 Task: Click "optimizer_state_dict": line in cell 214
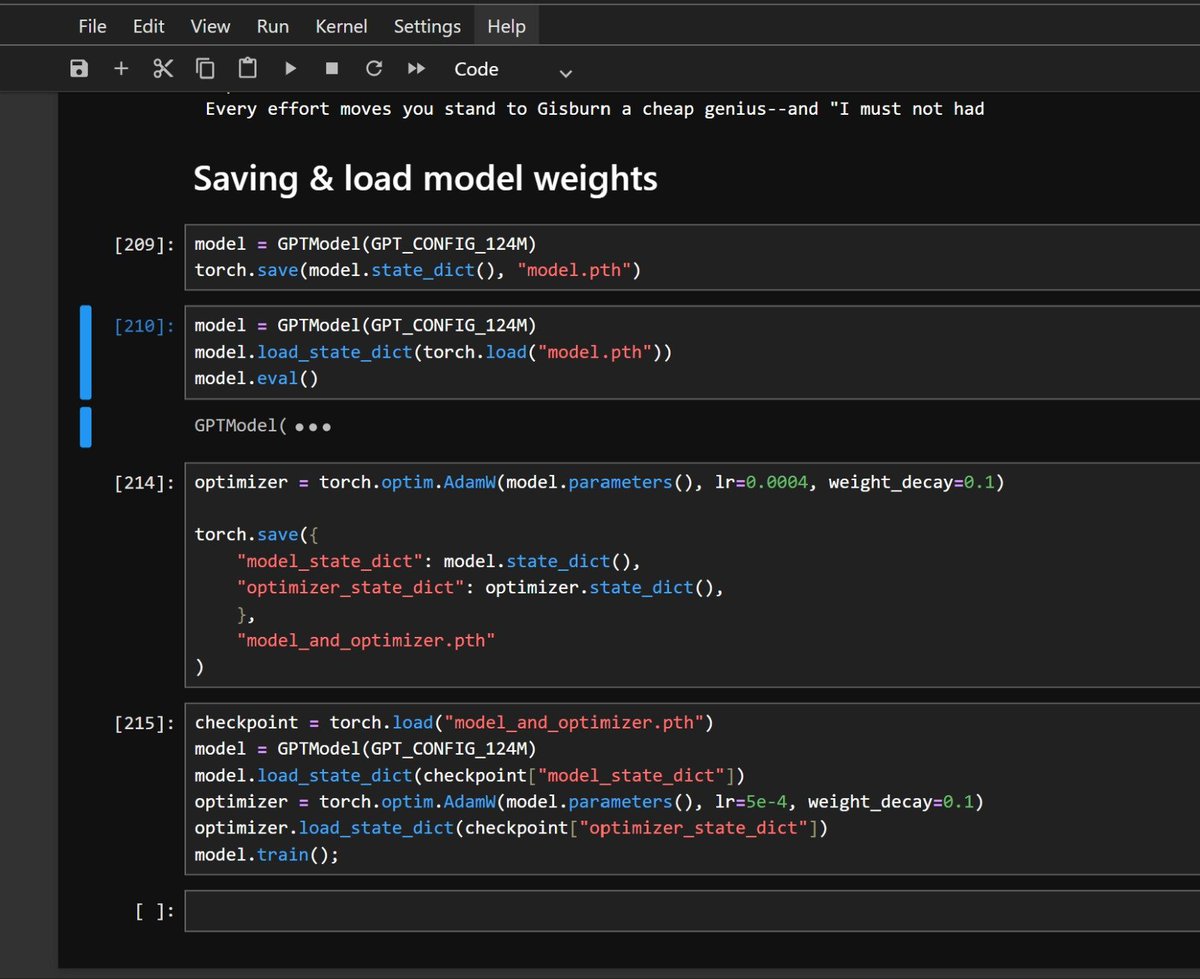pyautogui.click(x=480, y=587)
